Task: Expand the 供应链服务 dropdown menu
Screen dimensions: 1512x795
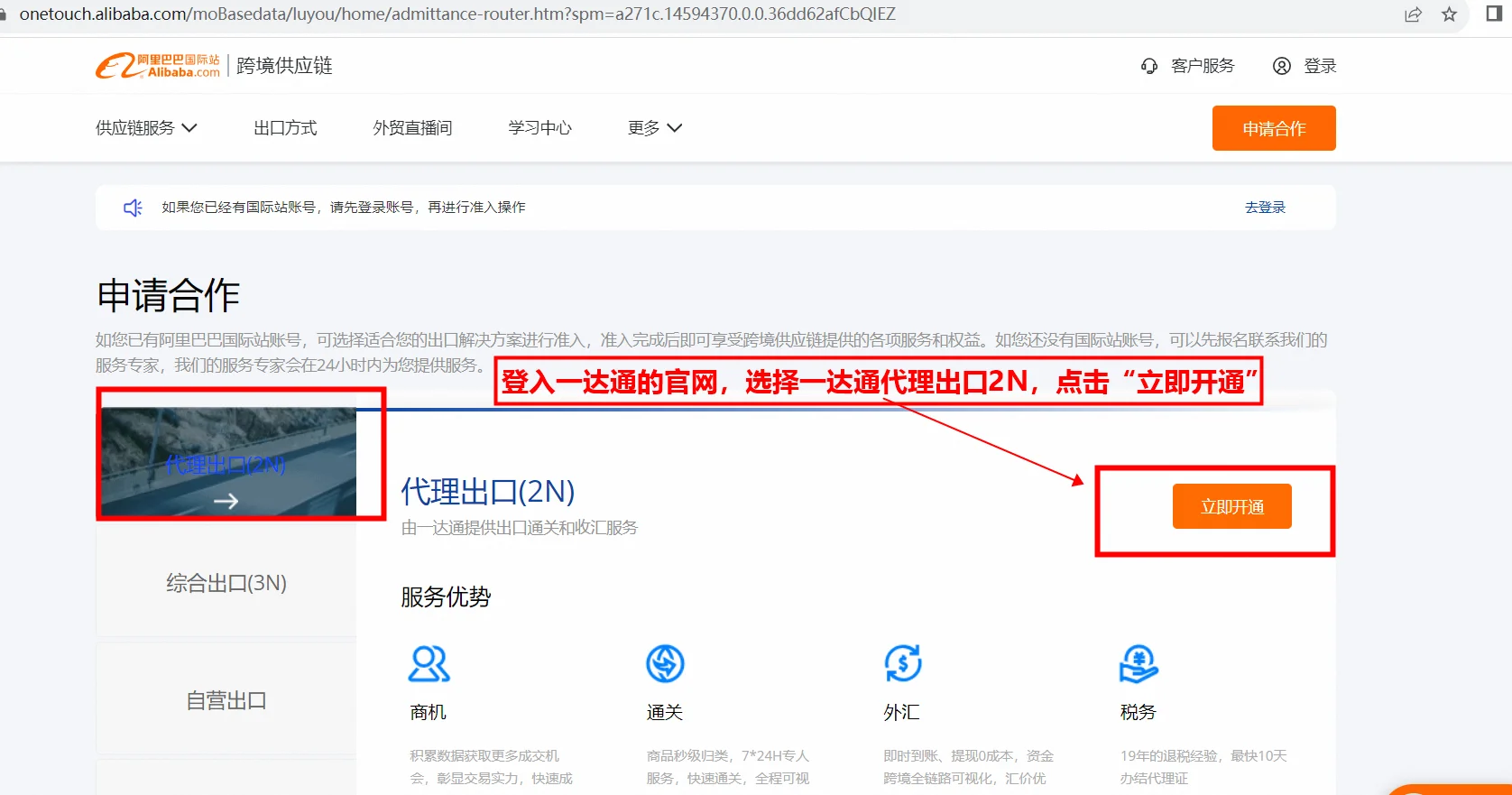Action: (x=146, y=128)
